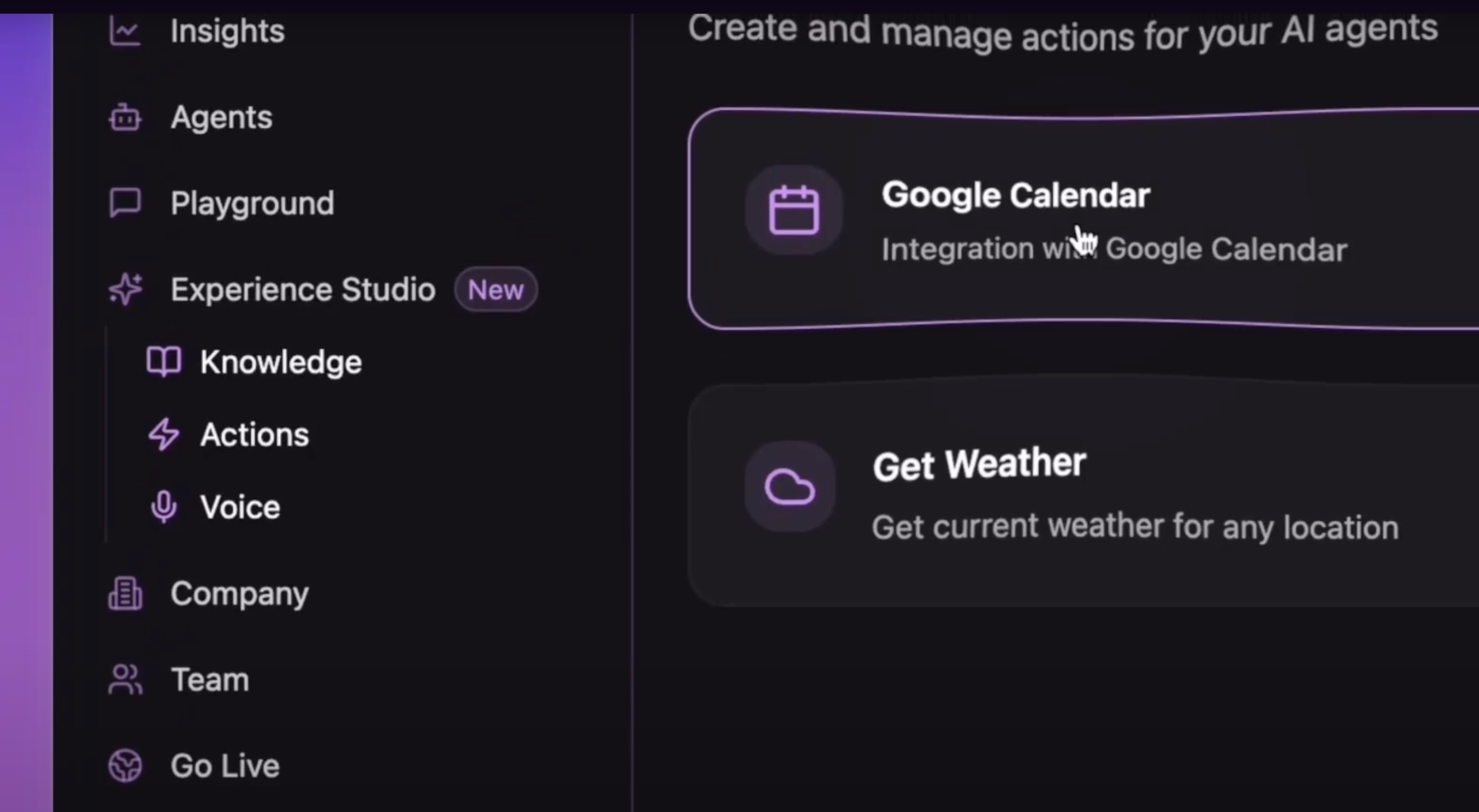Open the Voice submenu item

240,507
